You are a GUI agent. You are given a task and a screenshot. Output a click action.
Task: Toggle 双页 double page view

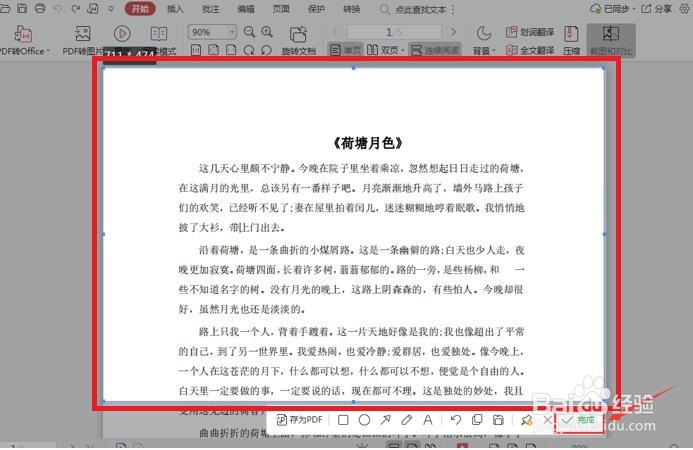click(383, 50)
